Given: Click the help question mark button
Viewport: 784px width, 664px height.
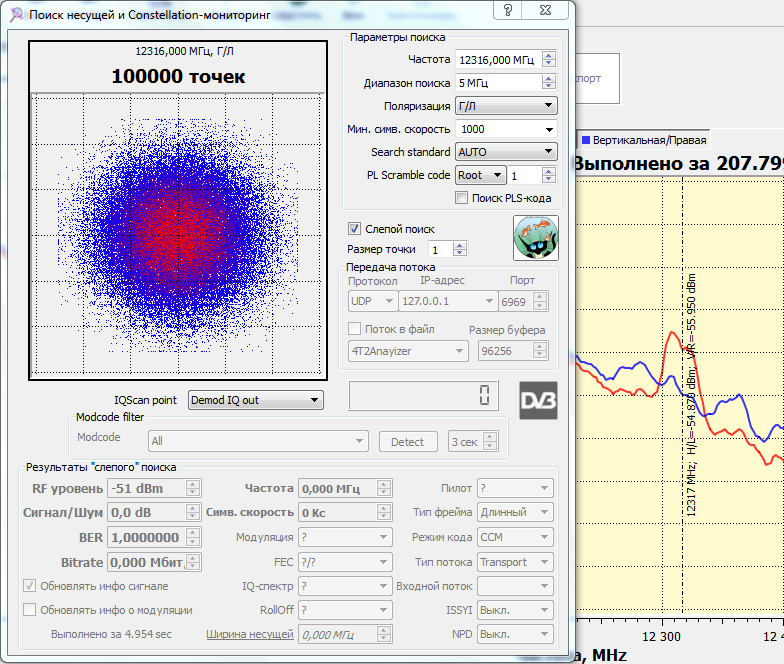Looking at the screenshot, I should [508, 10].
